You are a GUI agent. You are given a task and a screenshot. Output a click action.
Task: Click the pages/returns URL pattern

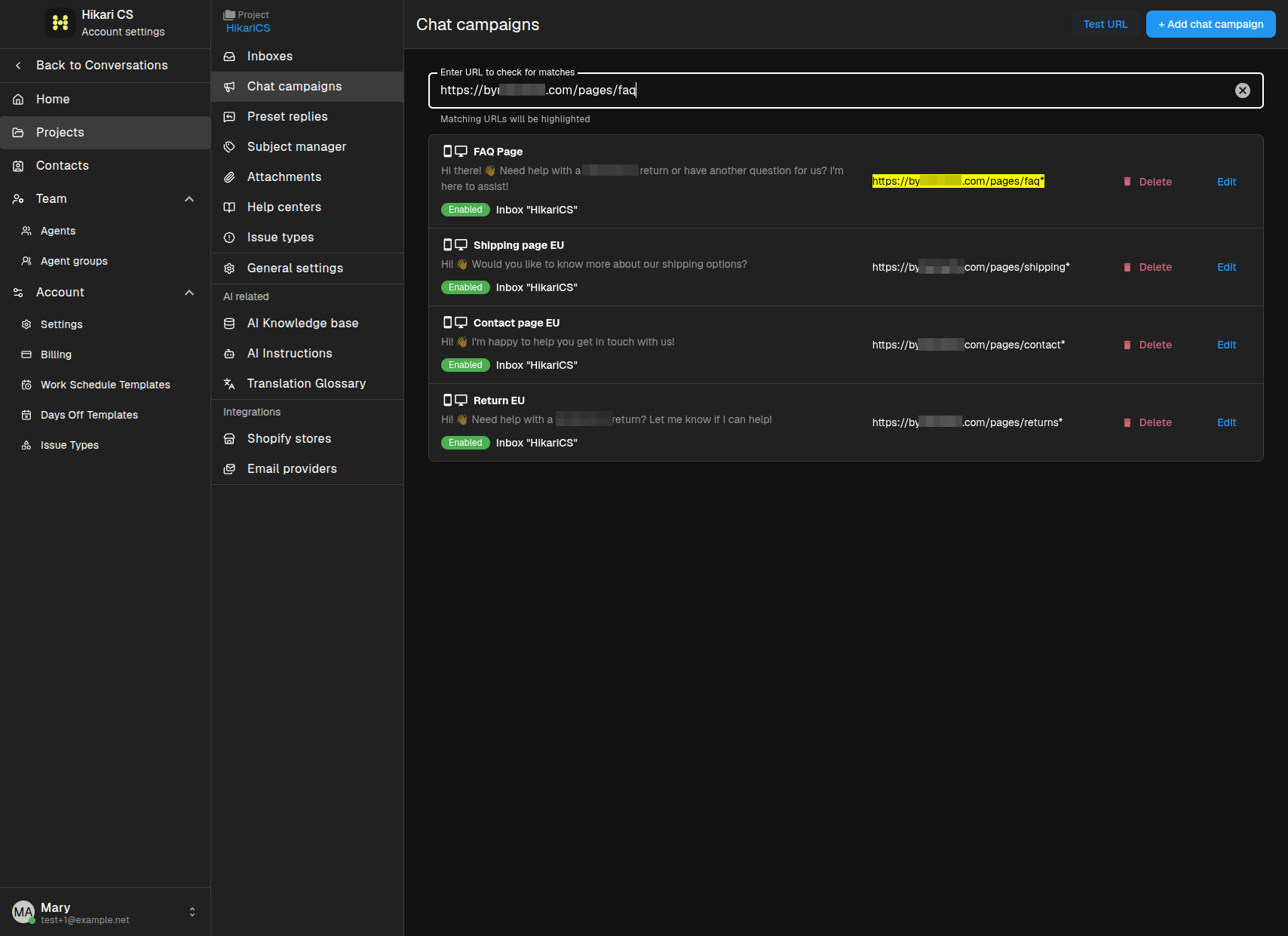click(x=968, y=422)
